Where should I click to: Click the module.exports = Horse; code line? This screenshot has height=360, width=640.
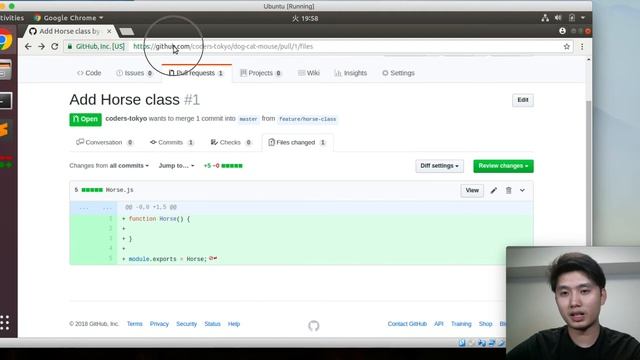[x=167, y=259]
